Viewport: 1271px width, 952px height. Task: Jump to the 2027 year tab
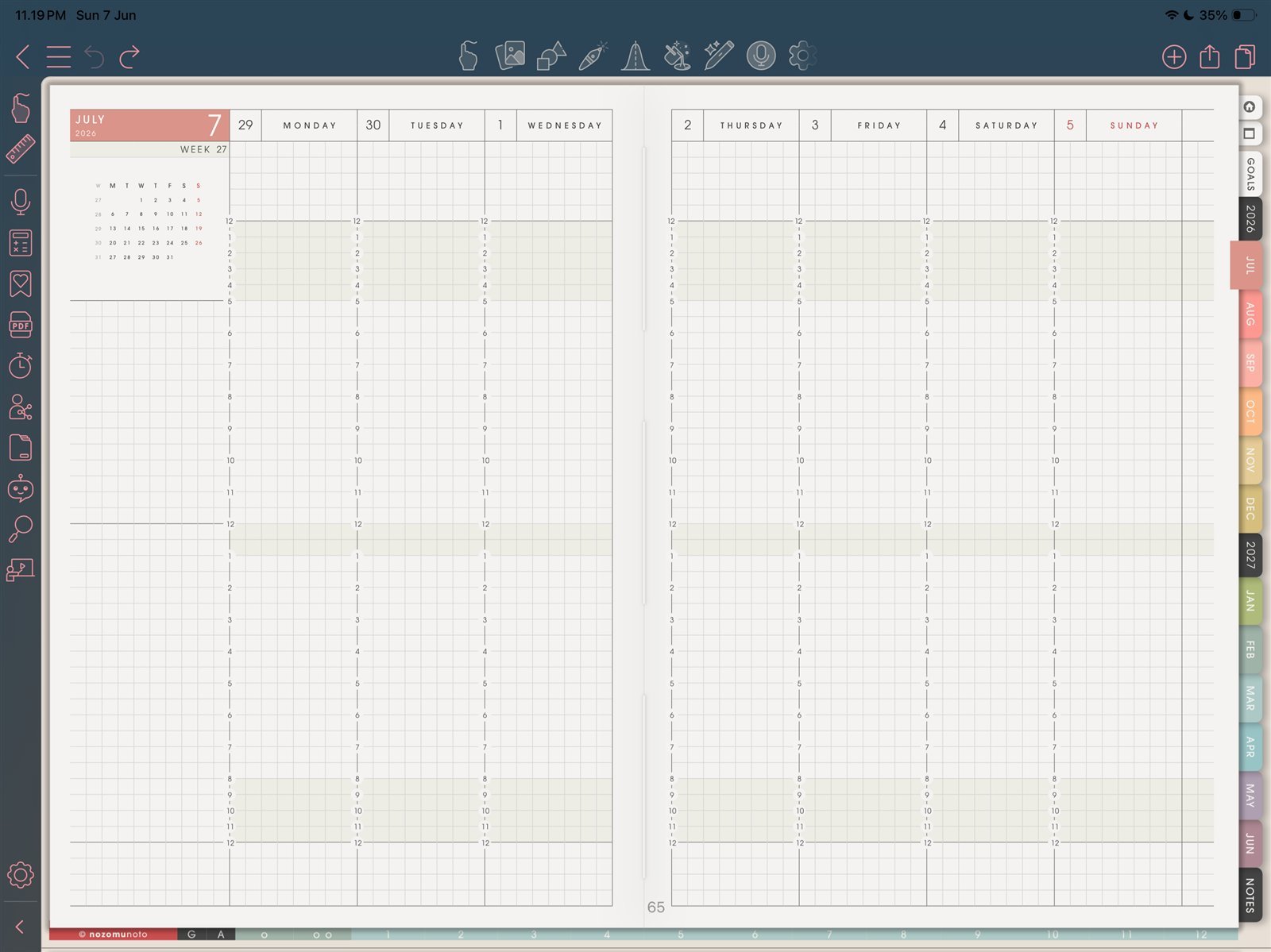click(x=1250, y=554)
